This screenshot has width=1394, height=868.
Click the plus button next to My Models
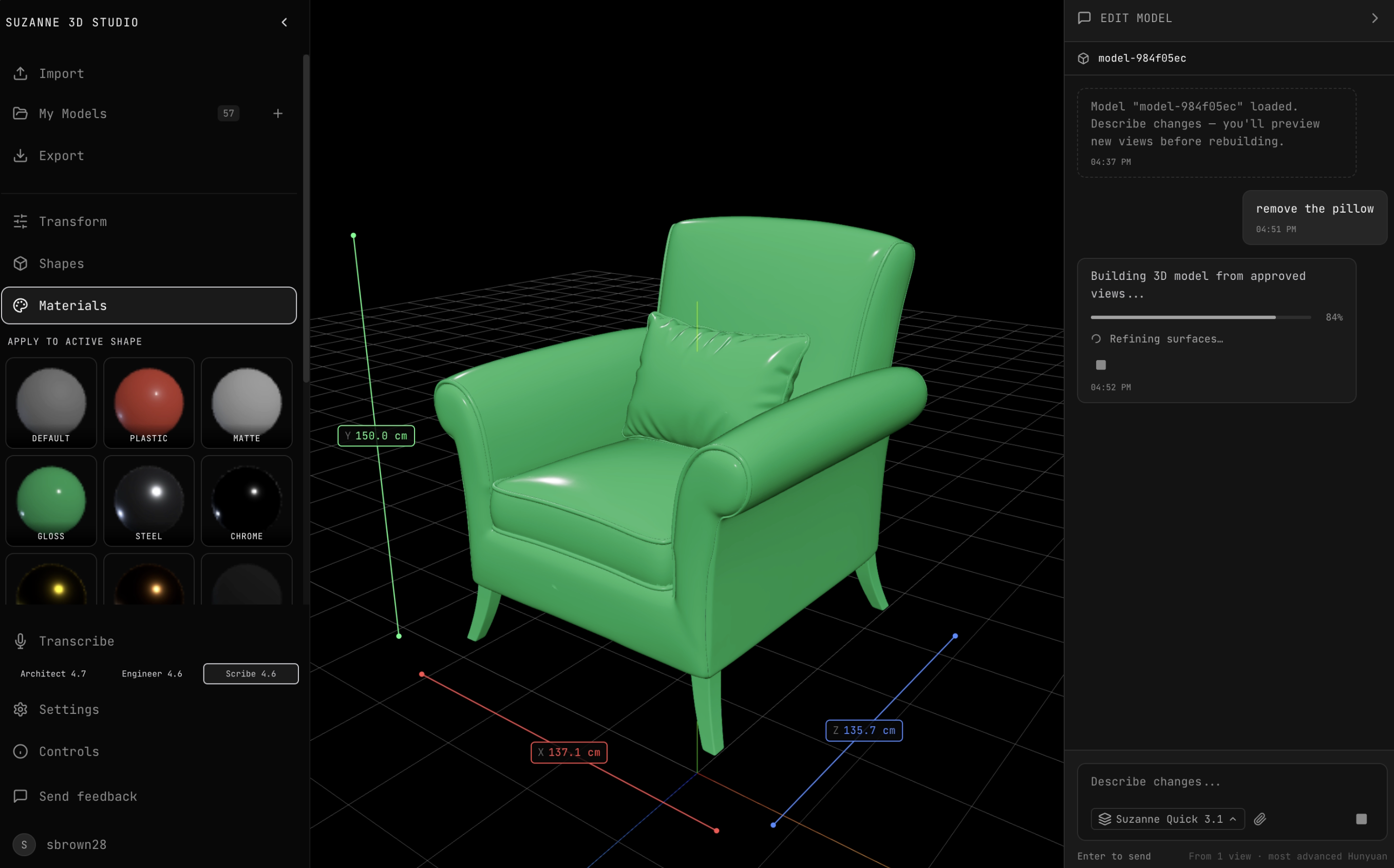pos(278,113)
